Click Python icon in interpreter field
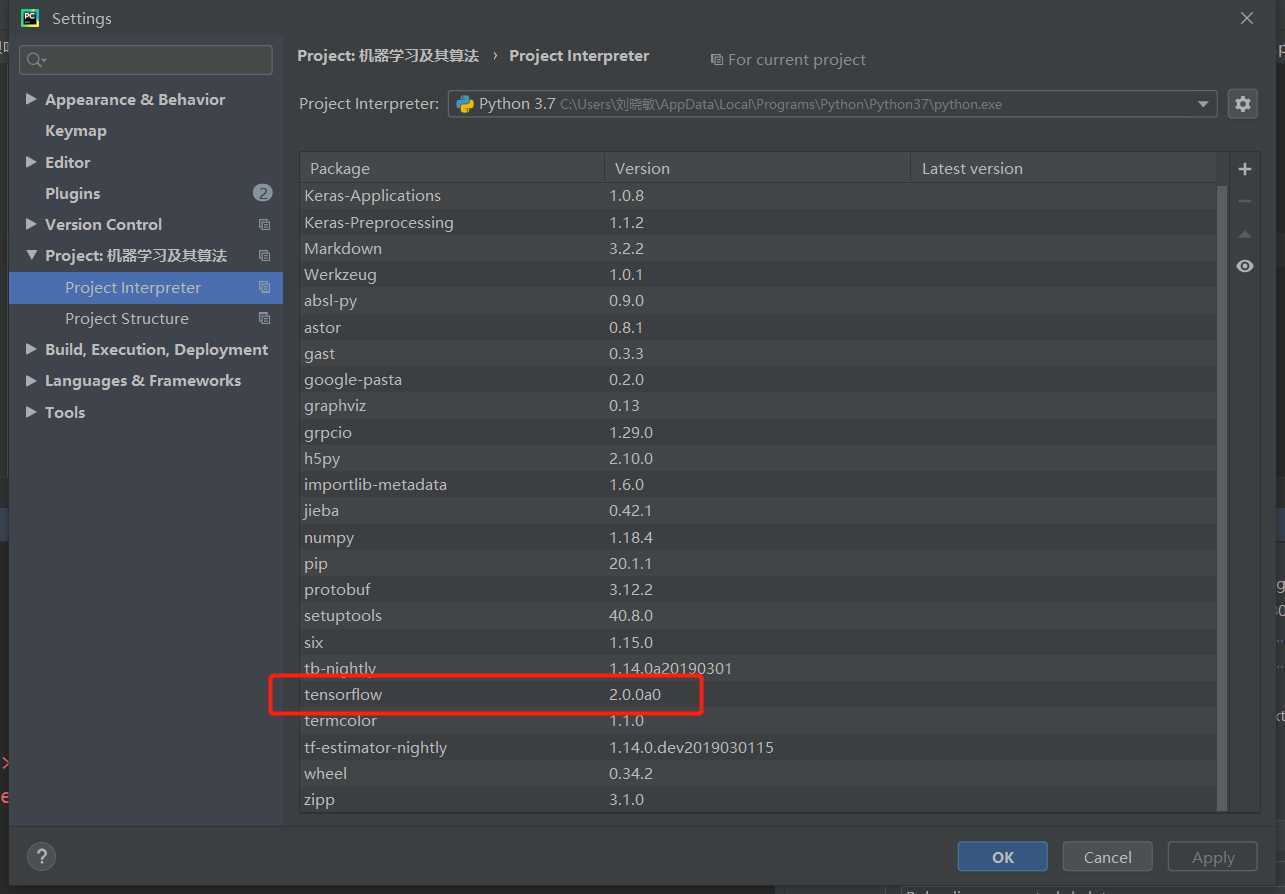Image resolution: width=1285 pixels, height=894 pixels. tap(465, 104)
